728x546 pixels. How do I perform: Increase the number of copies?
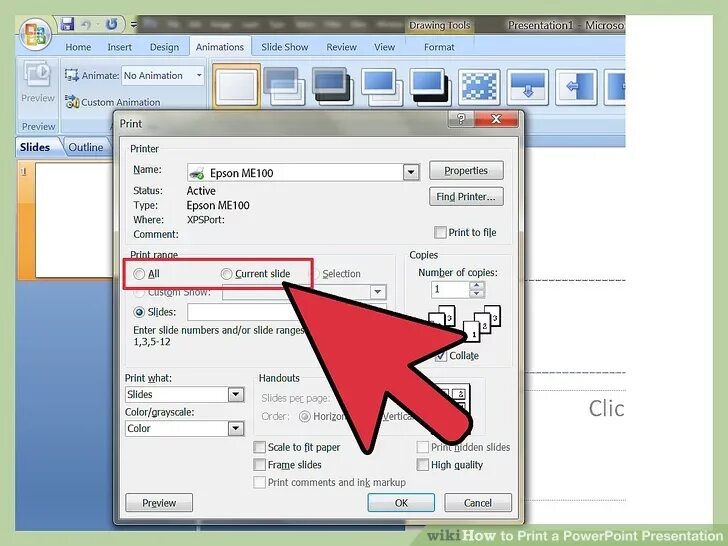477,285
